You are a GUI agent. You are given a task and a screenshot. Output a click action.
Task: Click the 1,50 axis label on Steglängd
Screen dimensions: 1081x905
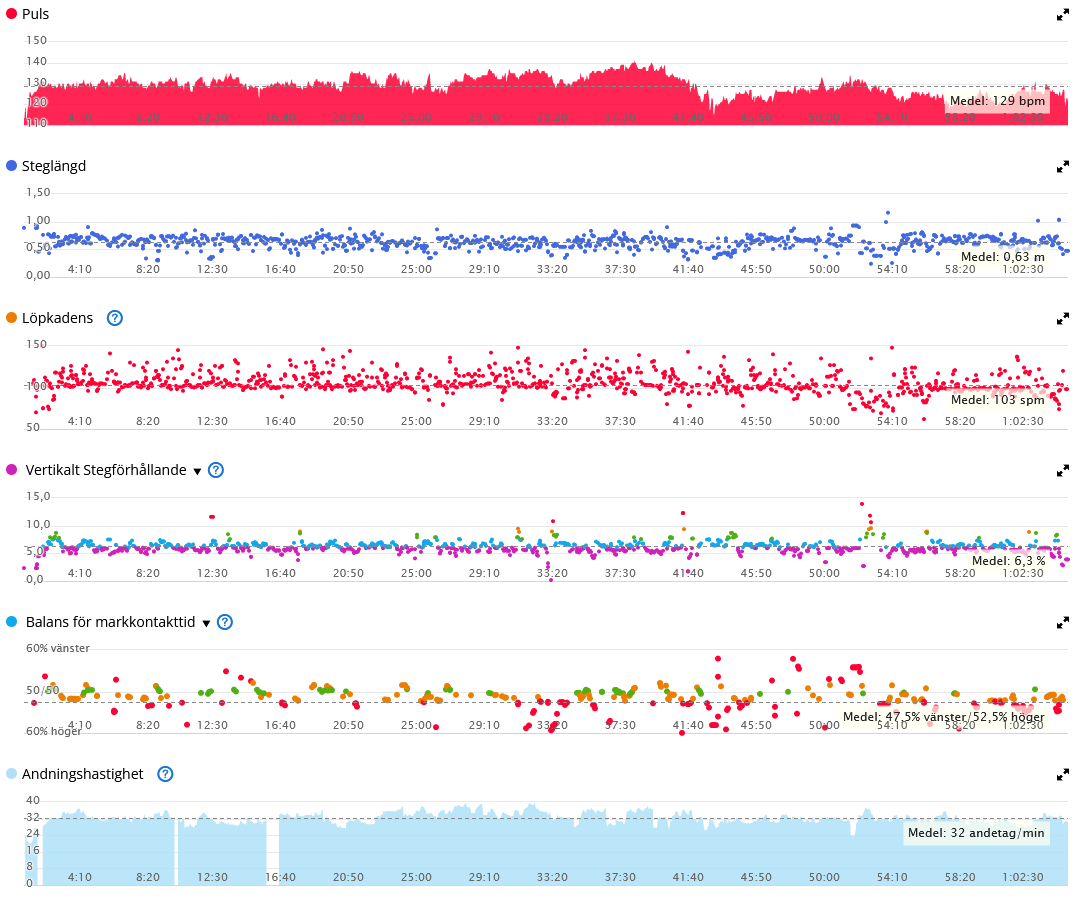(x=39, y=192)
